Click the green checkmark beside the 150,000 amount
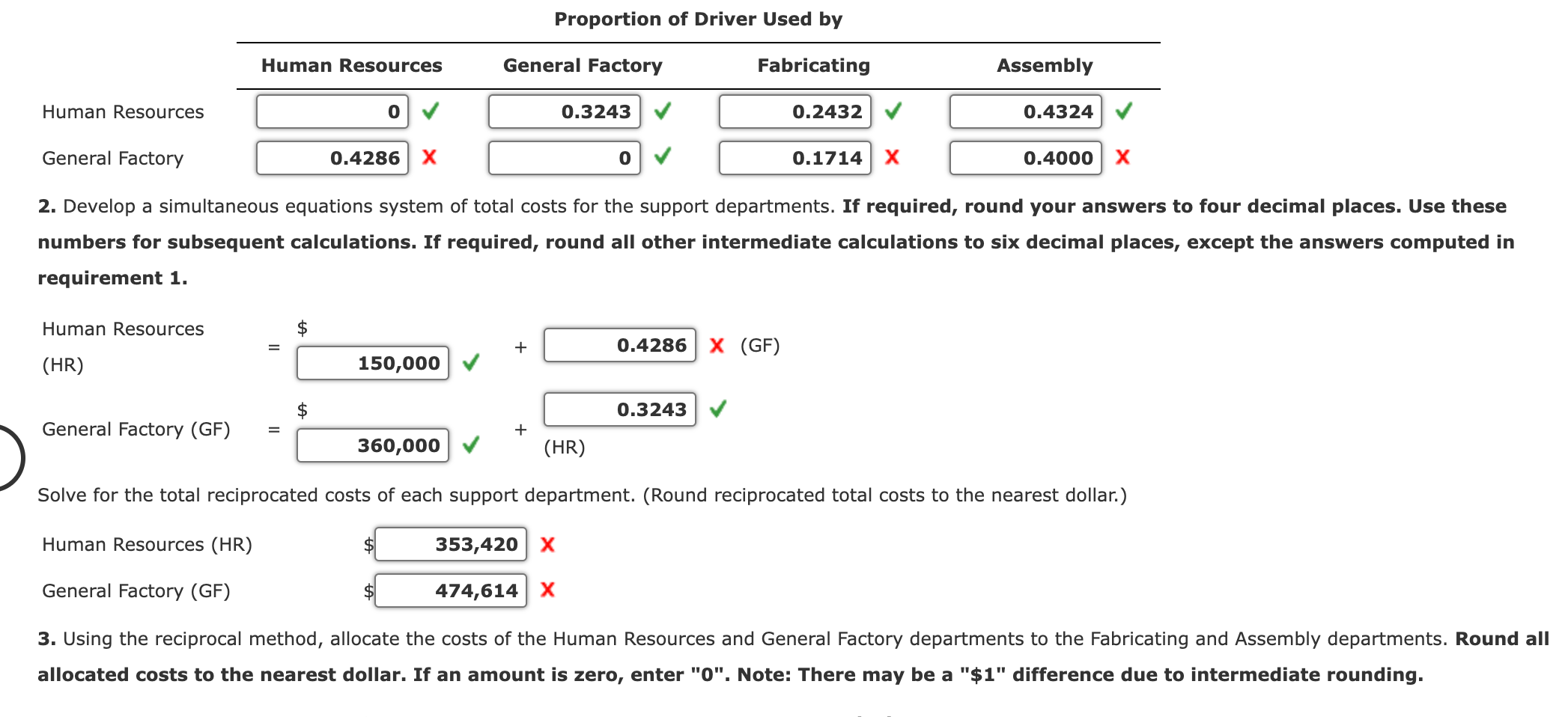The width and height of the screenshot is (1568, 717). [472, 364]
